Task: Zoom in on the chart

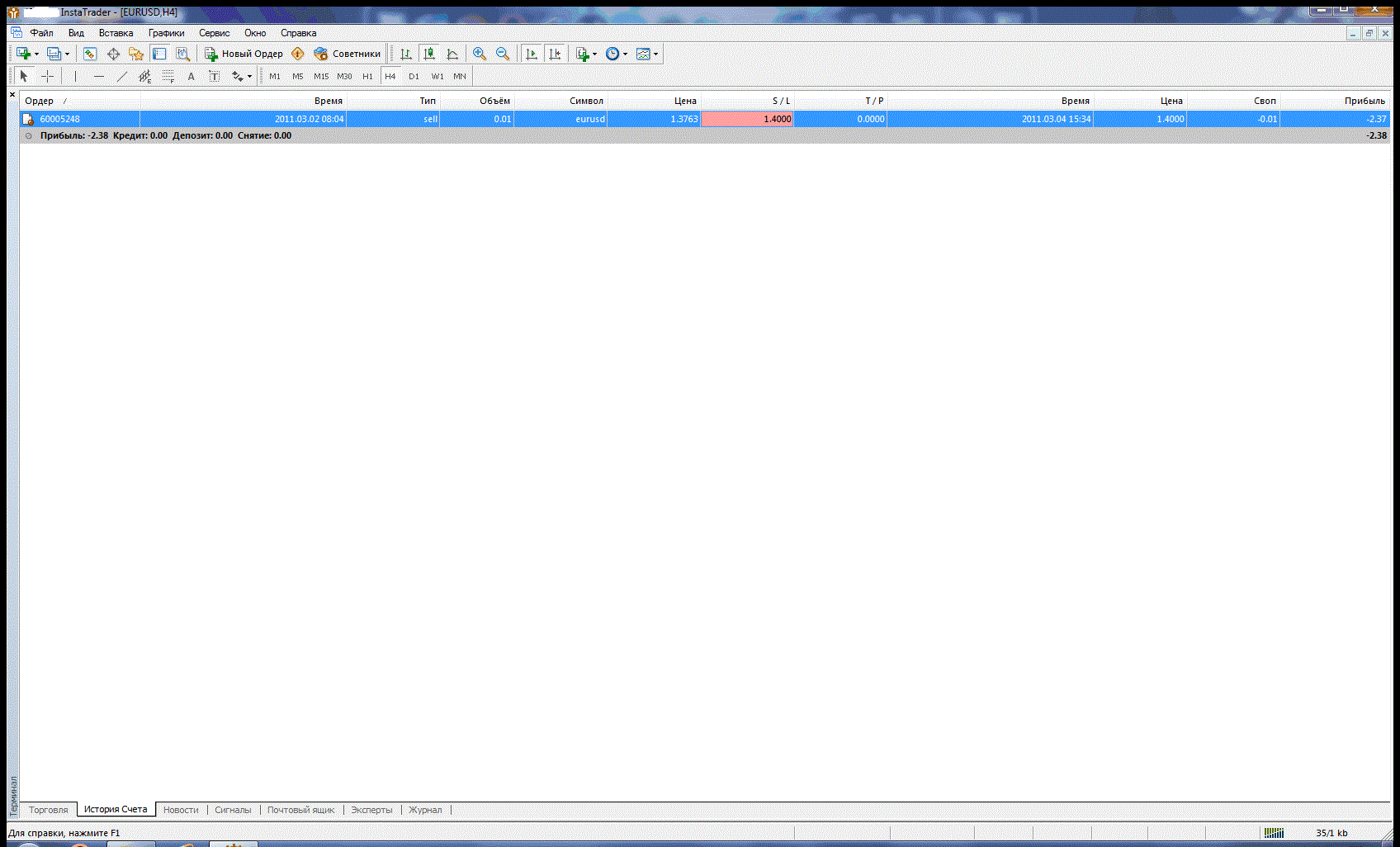Action: click(x=480, y=54)
